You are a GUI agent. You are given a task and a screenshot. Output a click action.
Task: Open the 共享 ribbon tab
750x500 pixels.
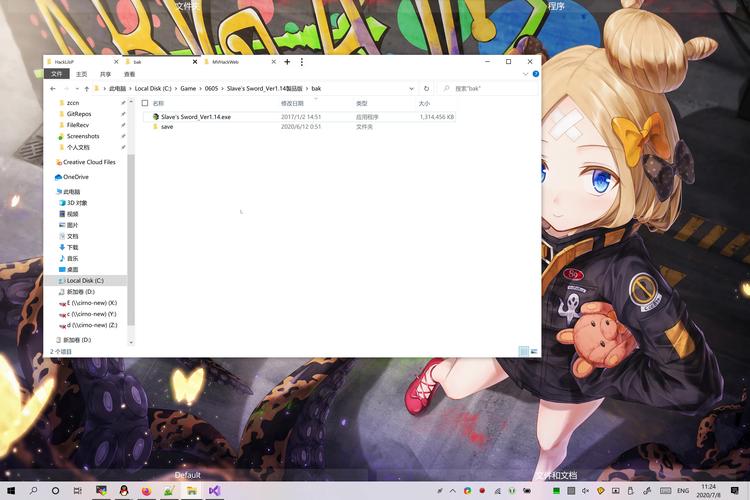click(105, 74)
